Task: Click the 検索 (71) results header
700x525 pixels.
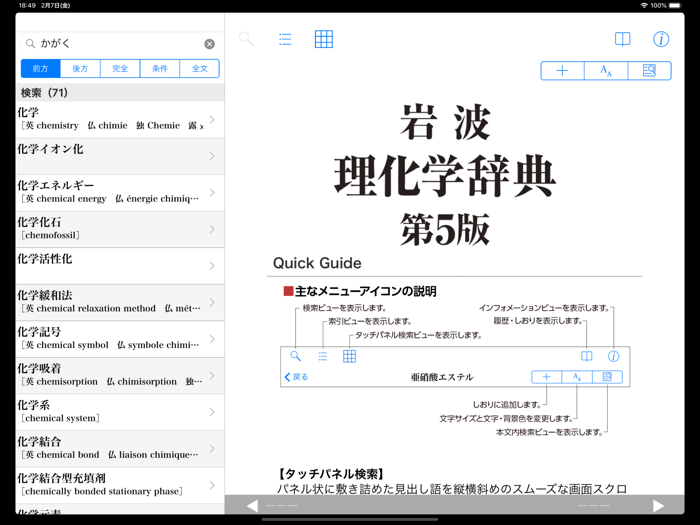Action: click(x=120, y=92)
